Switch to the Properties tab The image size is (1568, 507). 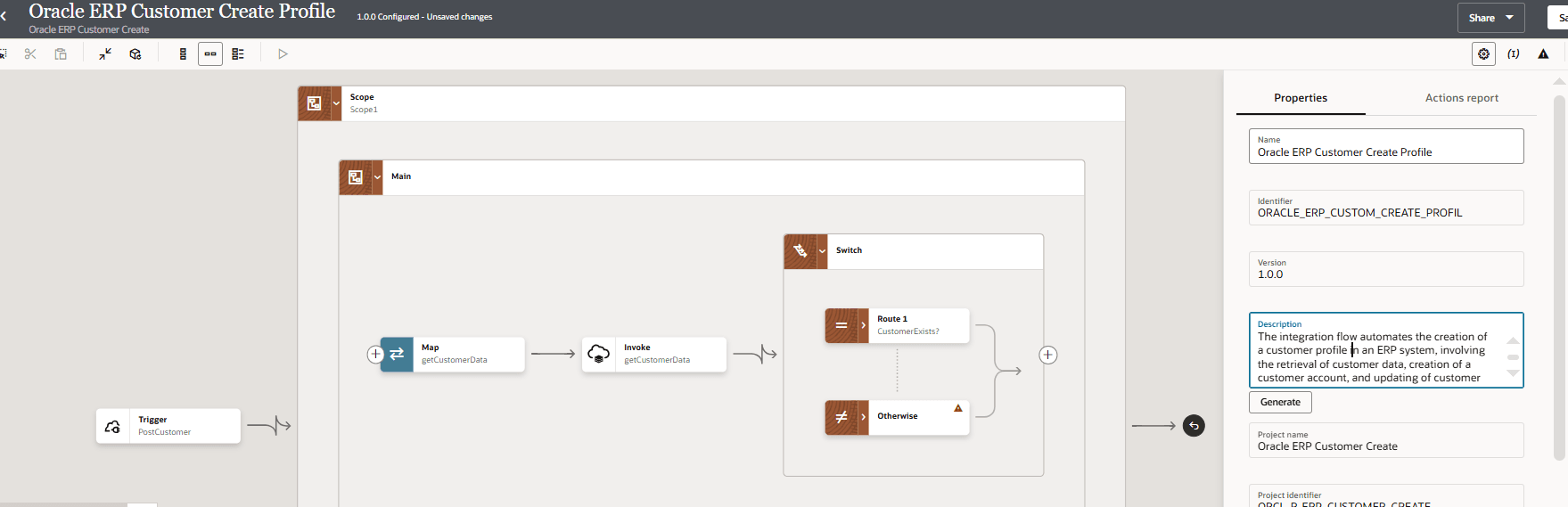(x=1301, y=98)
